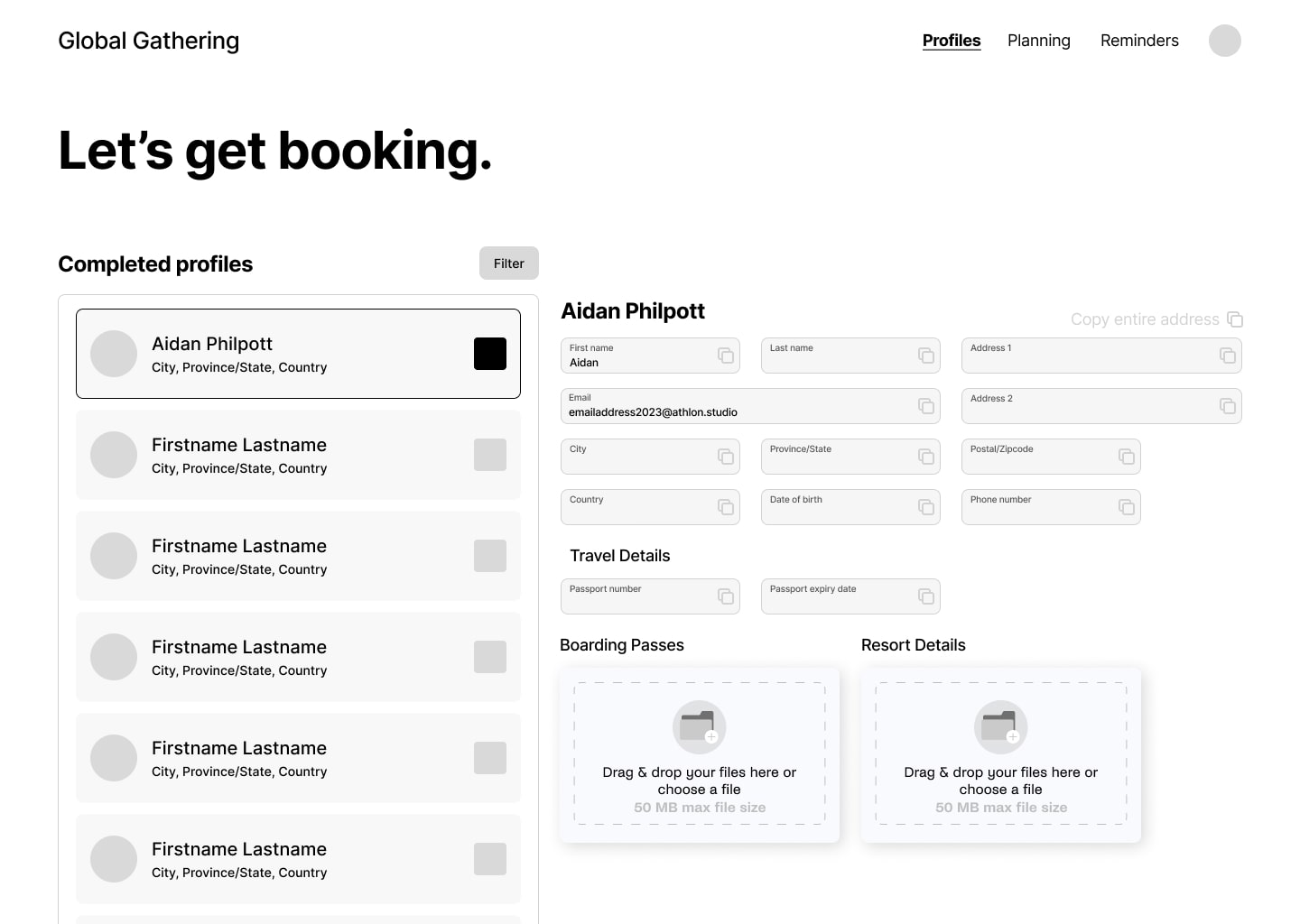Focus the Province/State input field
Screen dimensions: 1300x924
point(850,457)
